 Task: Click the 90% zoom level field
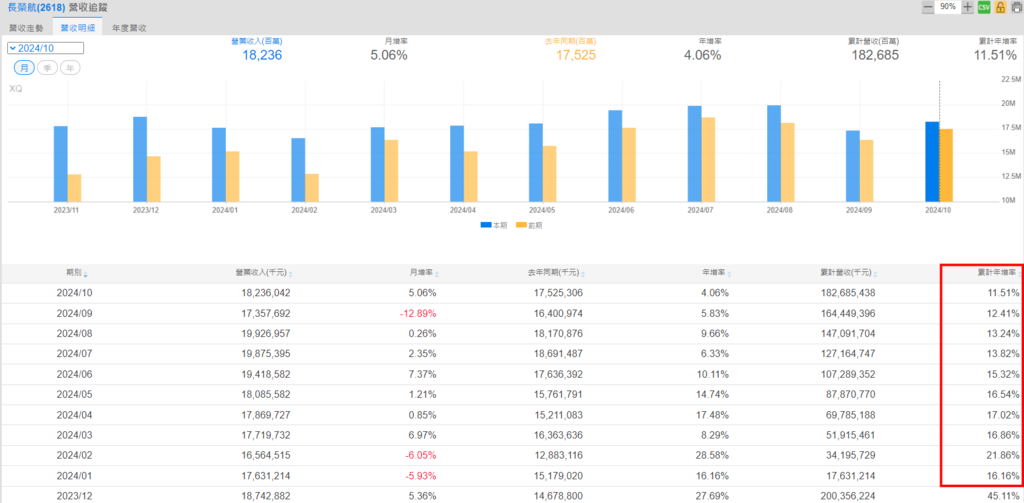948,7
